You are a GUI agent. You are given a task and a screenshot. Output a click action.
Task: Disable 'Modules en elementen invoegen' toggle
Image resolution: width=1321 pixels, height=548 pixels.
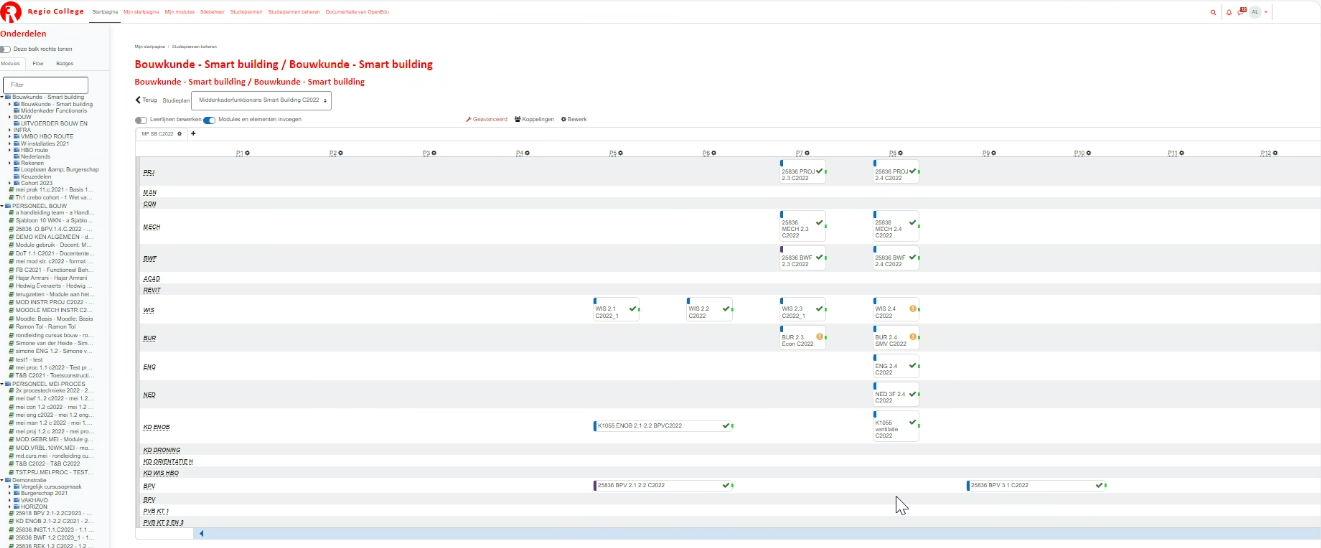coord(209,119)
